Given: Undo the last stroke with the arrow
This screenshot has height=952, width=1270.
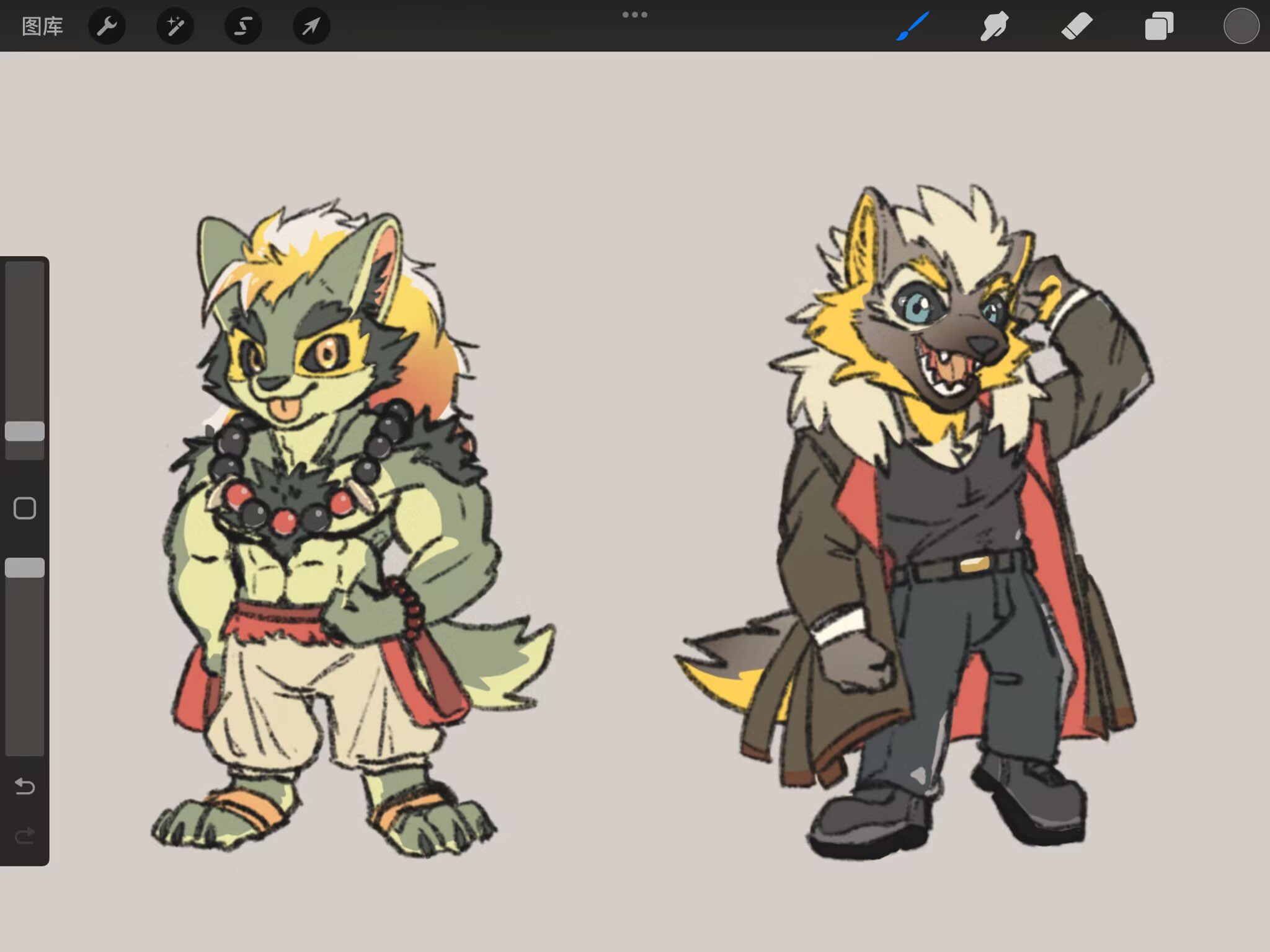Looking at the screenshot, I should pos(25,786).
